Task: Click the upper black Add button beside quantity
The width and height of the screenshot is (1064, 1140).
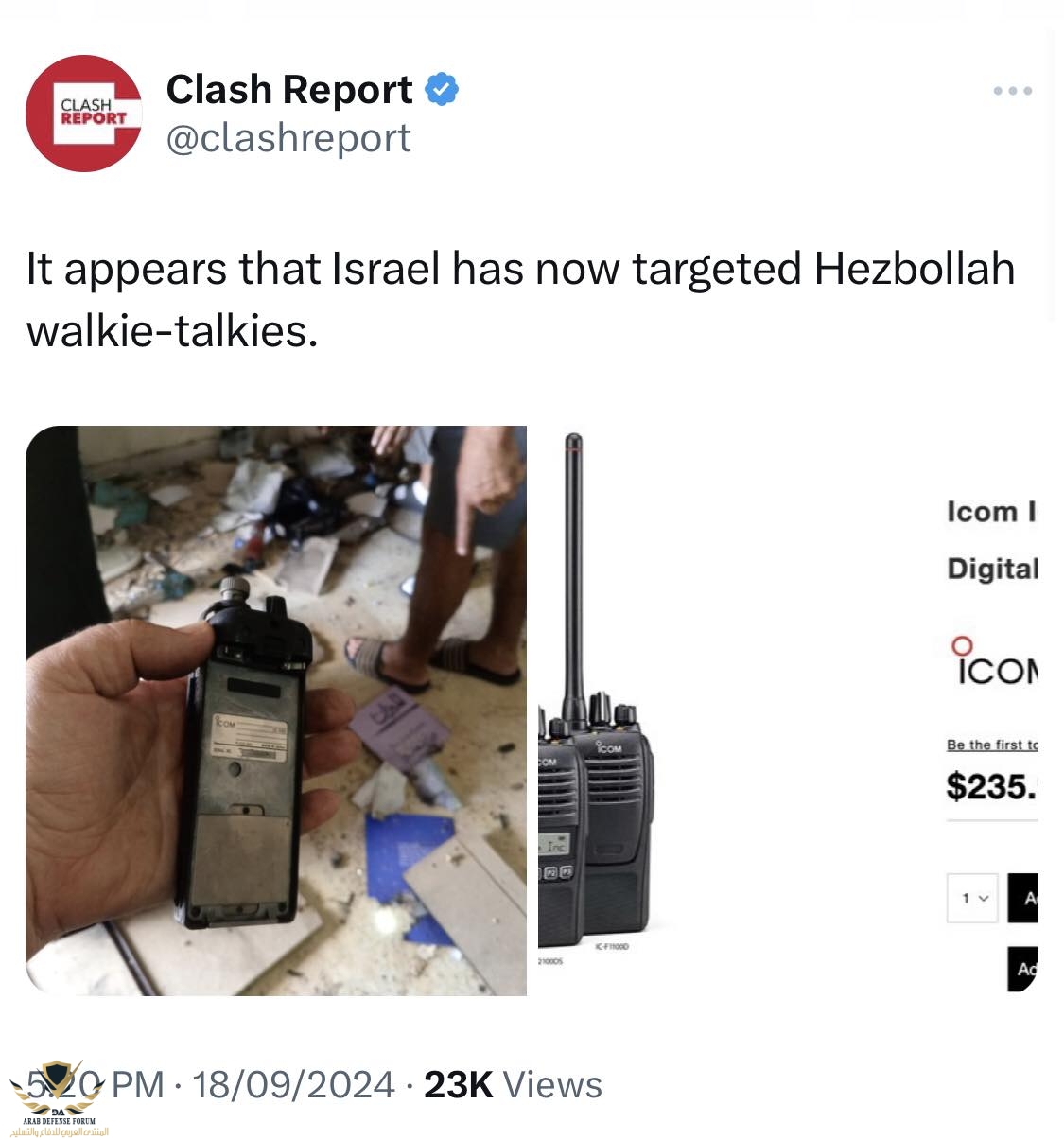Action: coord(1023,898)
